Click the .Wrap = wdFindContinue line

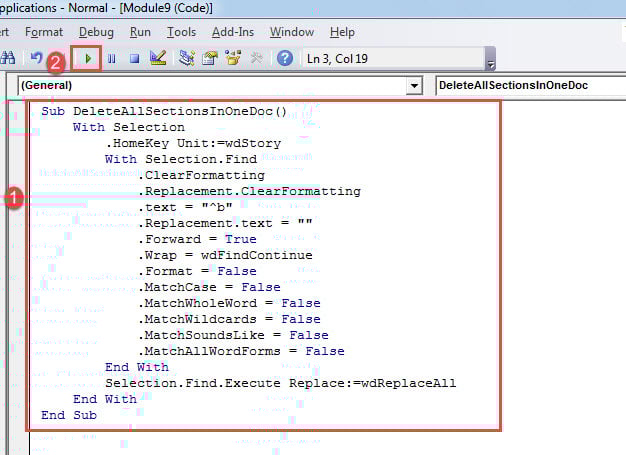tap(225, 255)
